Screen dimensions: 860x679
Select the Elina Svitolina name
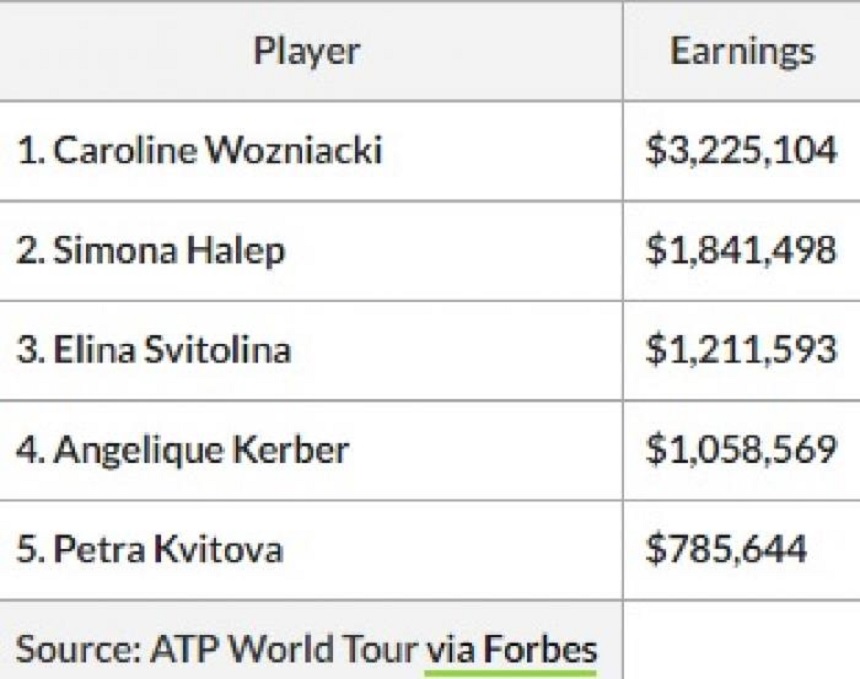(172, 350)
